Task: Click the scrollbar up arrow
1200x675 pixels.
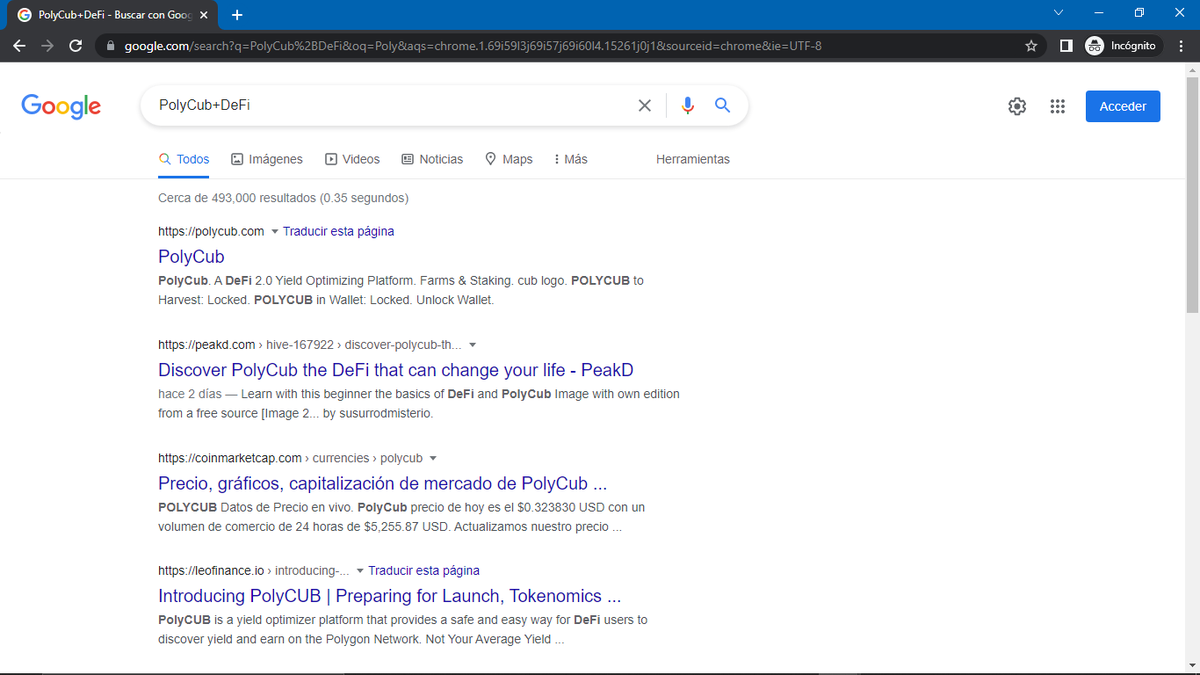Action: tap(1191, 69)
